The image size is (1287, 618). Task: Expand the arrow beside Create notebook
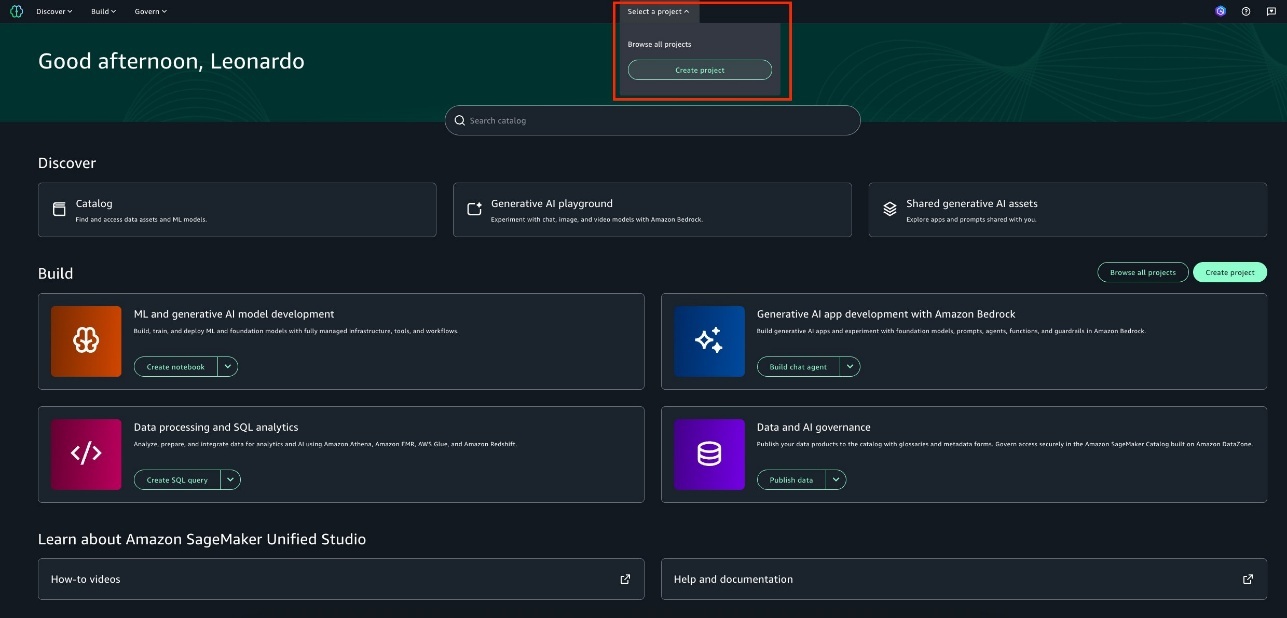point(228,367)
